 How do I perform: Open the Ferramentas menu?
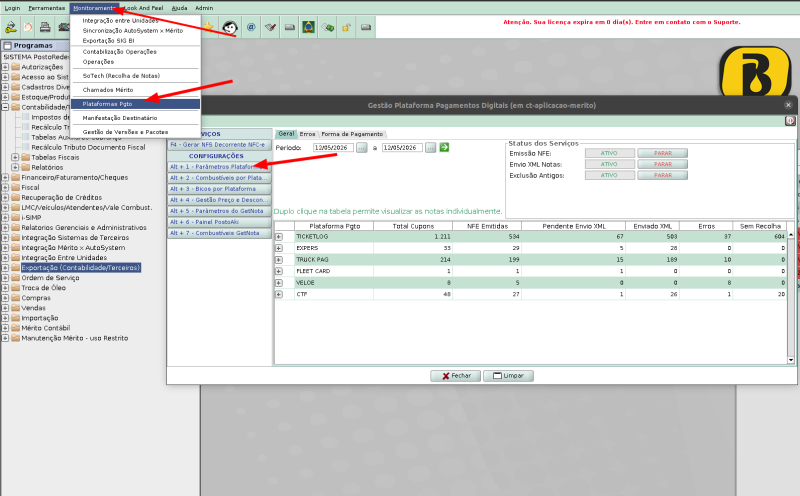click(x=46, y=8)
